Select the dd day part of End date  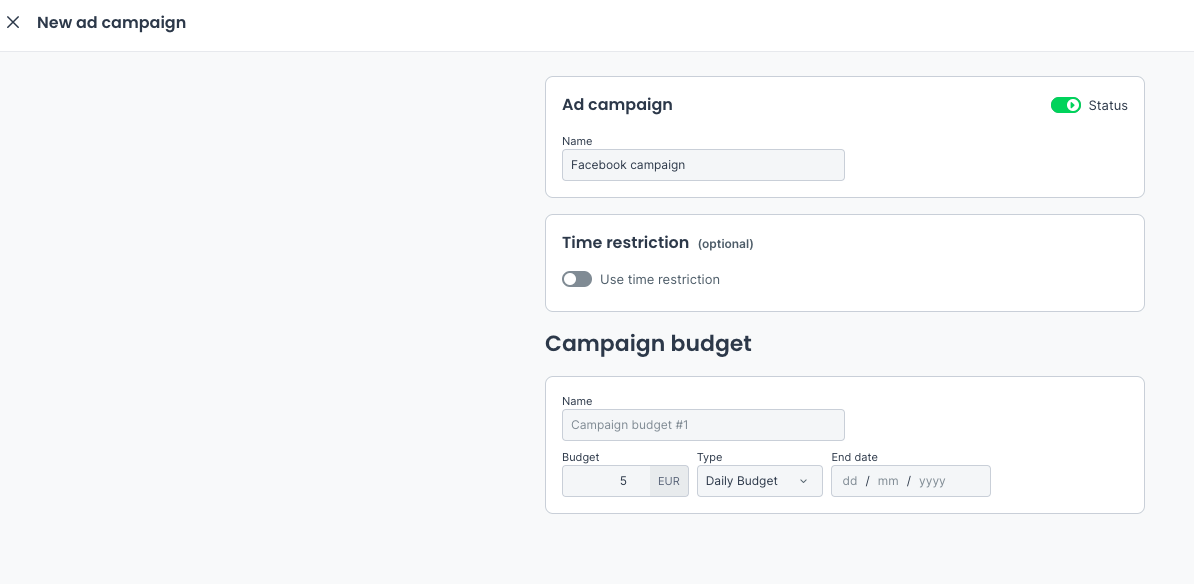pos(850,481)
